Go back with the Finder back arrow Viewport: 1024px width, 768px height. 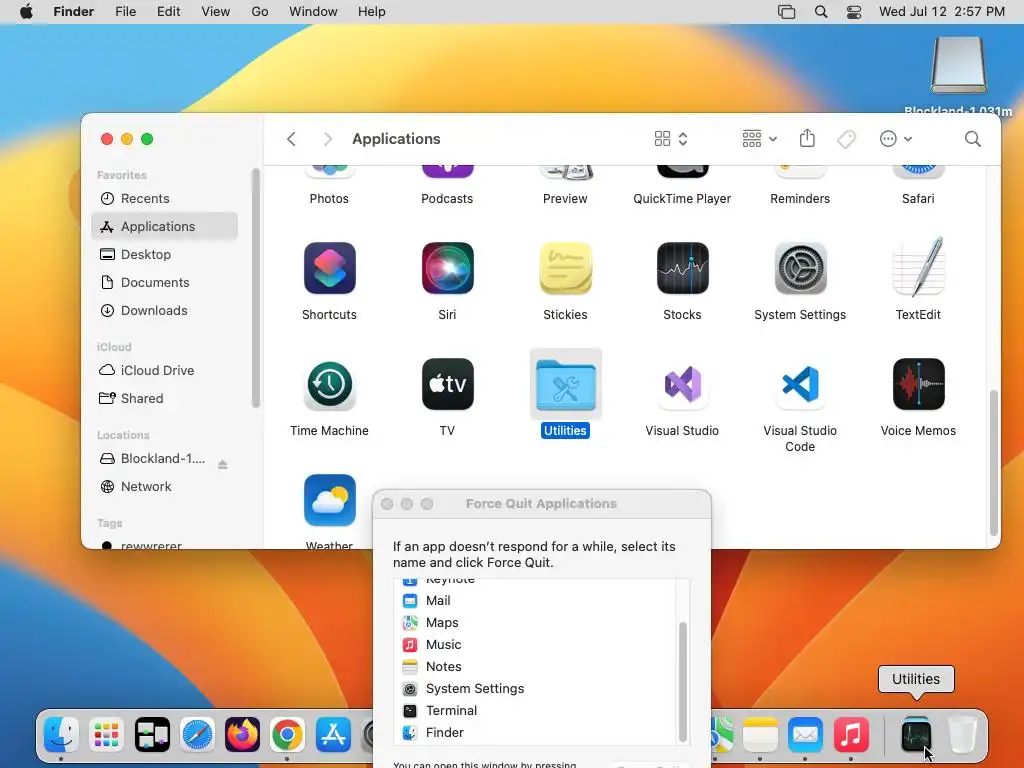pyautogui.click(x=291, y=139)
